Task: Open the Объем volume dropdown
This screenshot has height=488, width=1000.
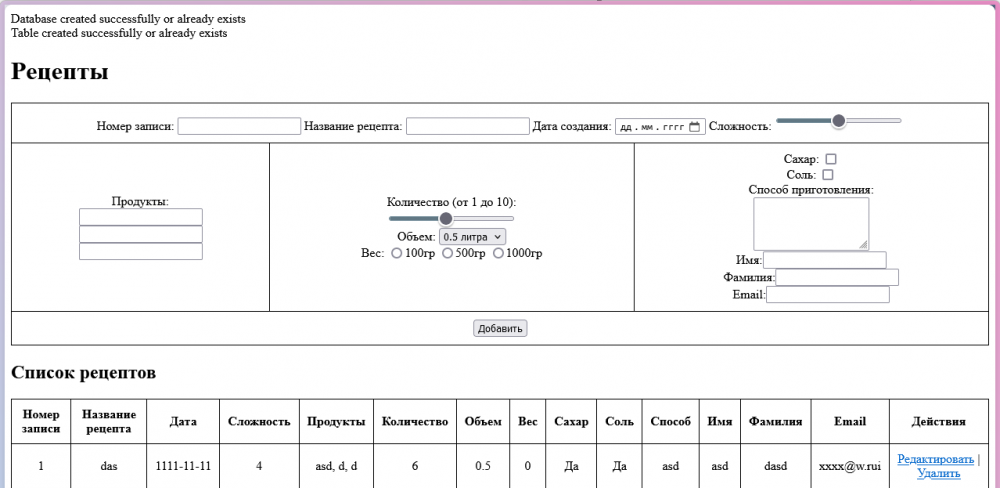Action: click(473, 237)
